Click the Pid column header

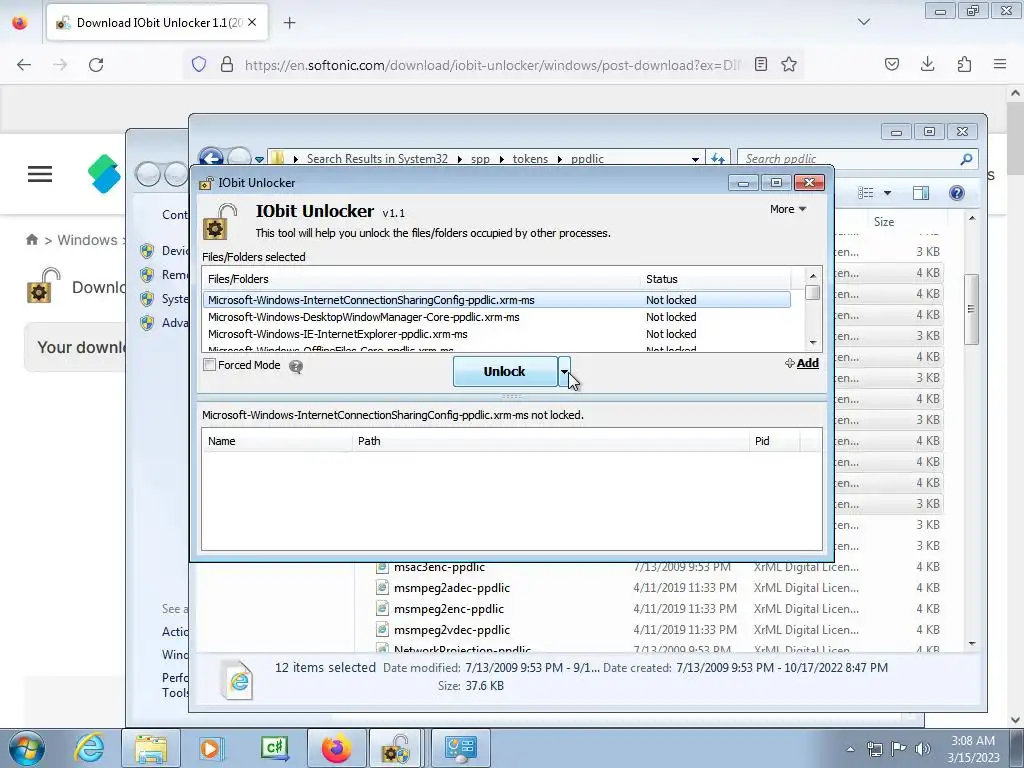[x=775, y=441]
